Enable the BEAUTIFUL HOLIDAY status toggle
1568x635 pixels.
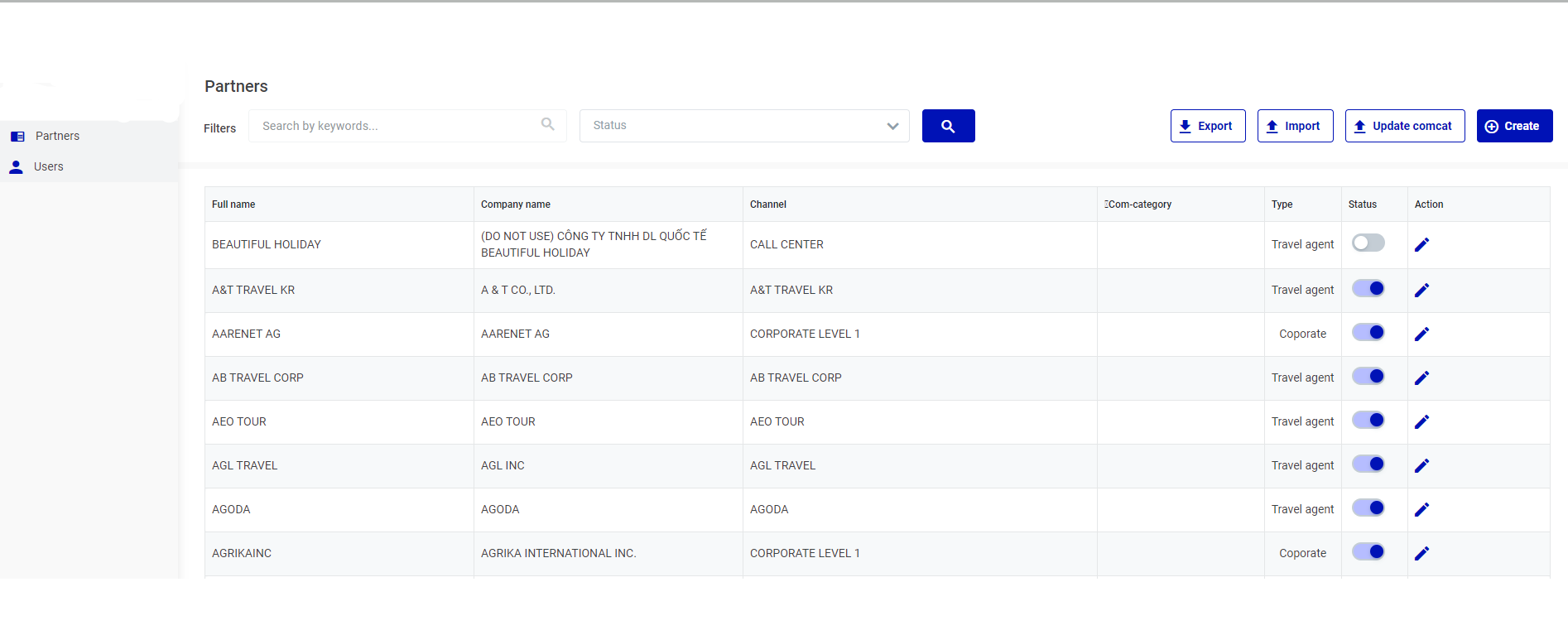pos(1368,243)
